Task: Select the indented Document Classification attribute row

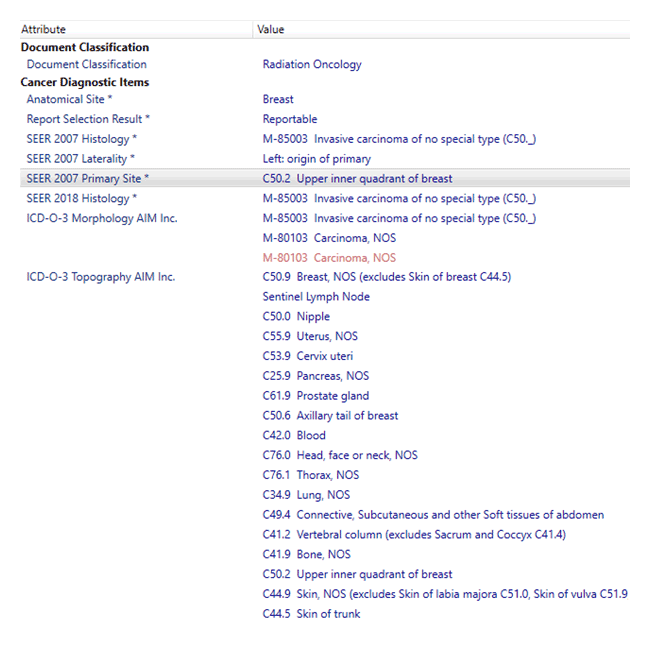Action: (87, 64)
